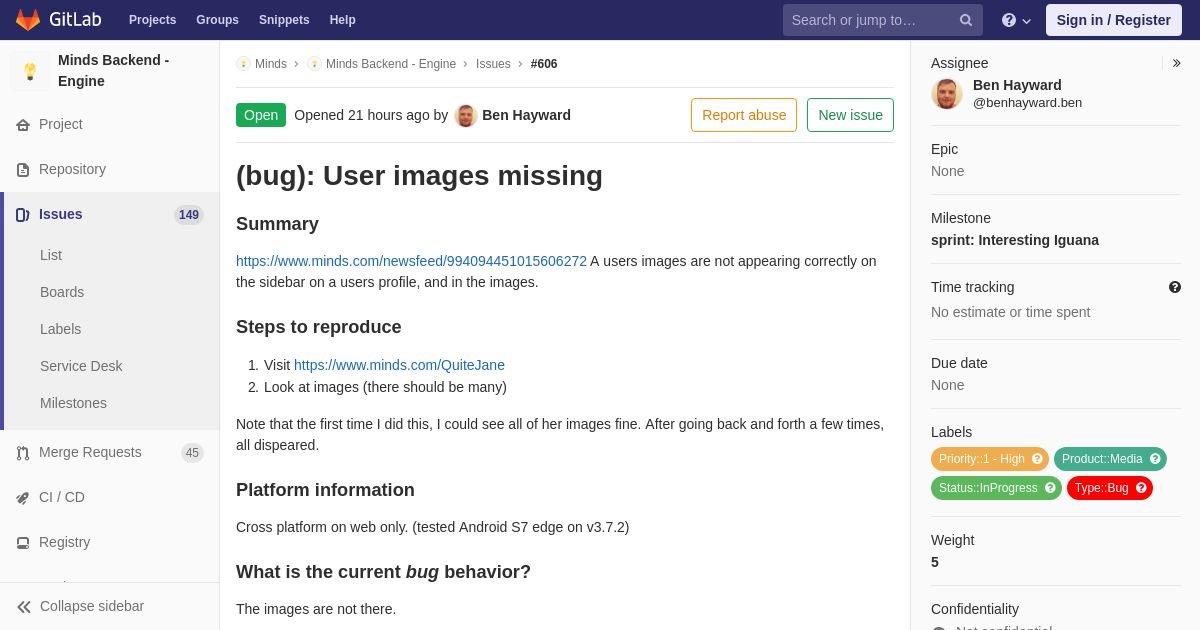
Task: Open the Snippets menu
Action: 284,20
